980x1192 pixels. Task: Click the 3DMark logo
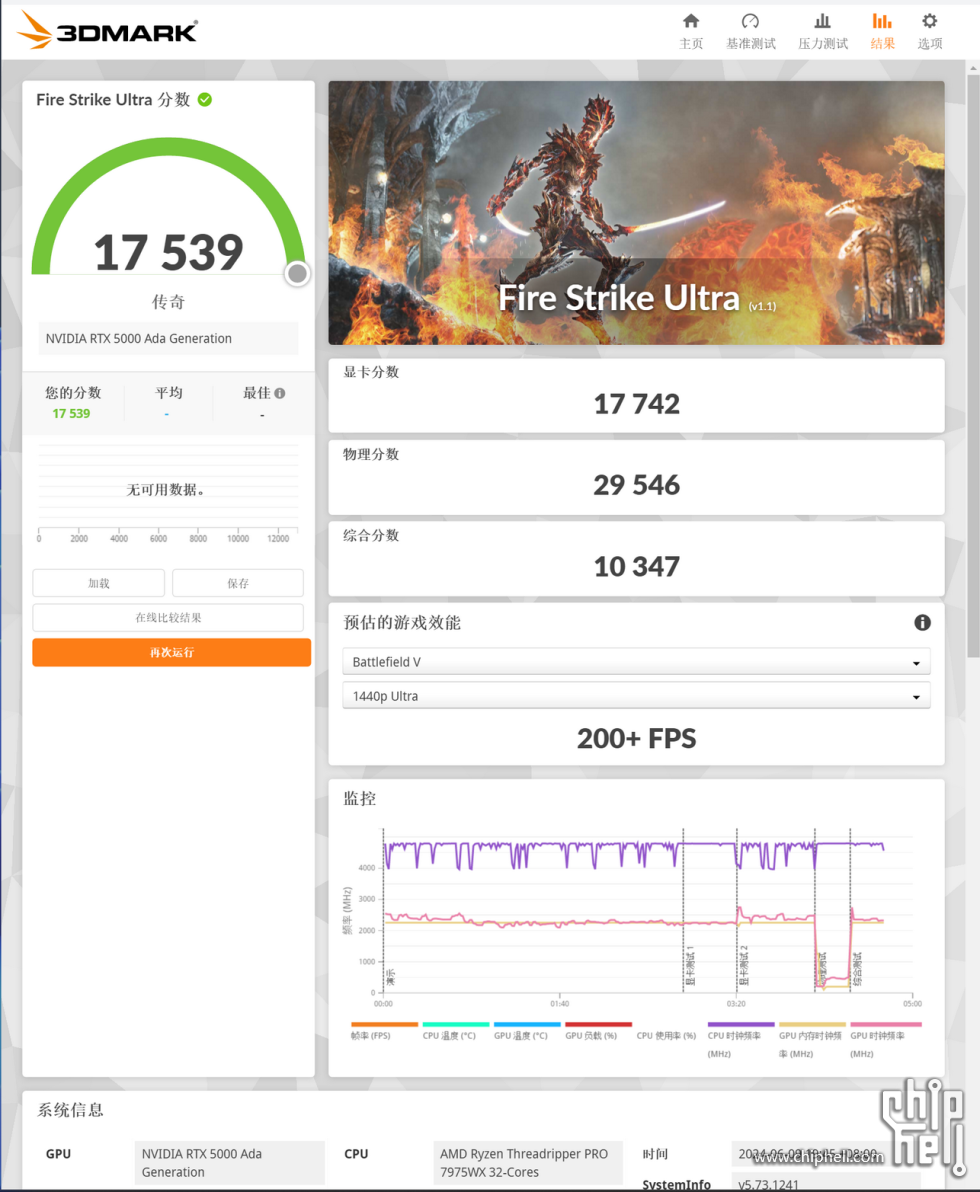click(x=107, y=30)
